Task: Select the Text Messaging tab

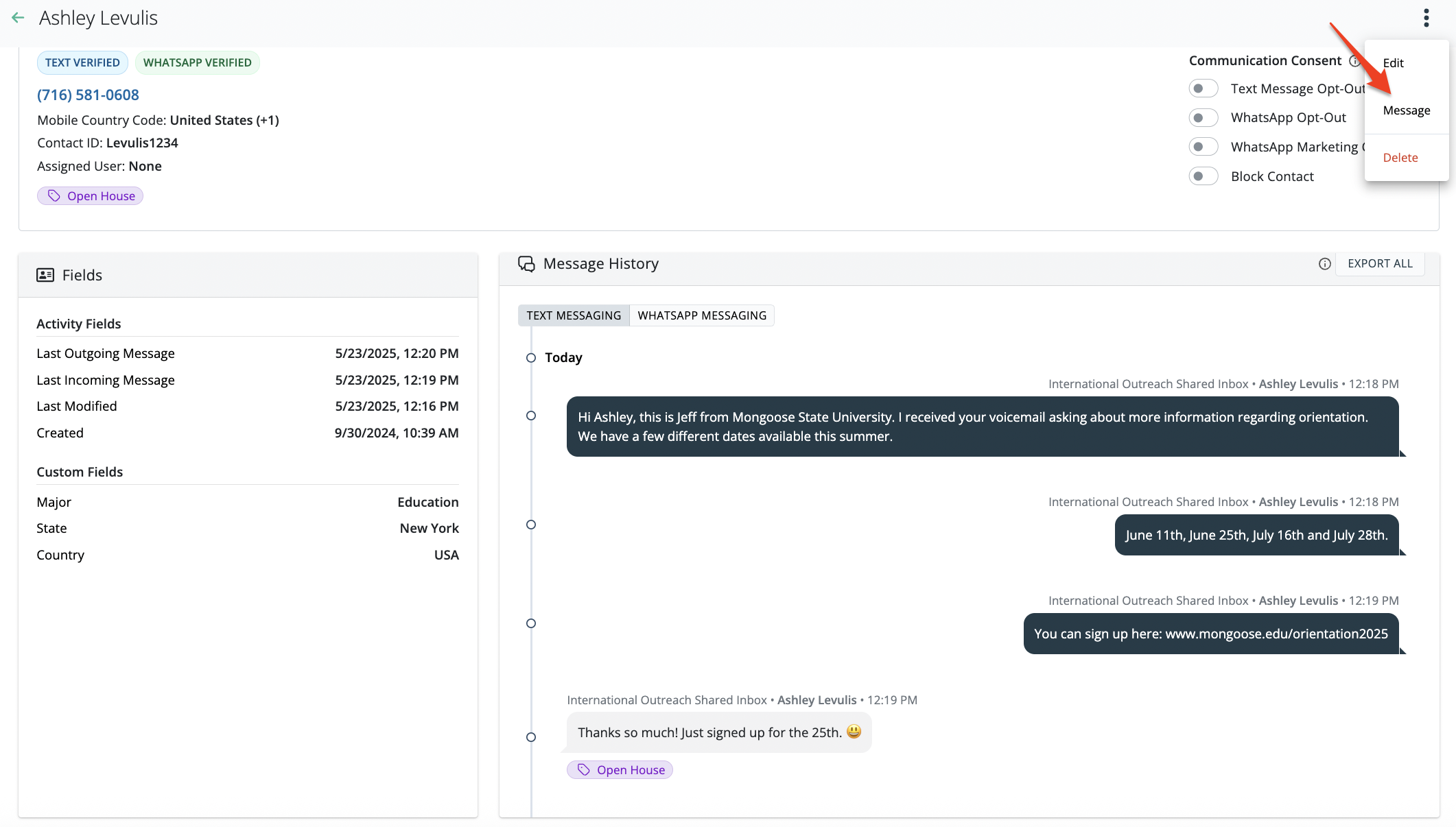Action: (x=574, y=315)
